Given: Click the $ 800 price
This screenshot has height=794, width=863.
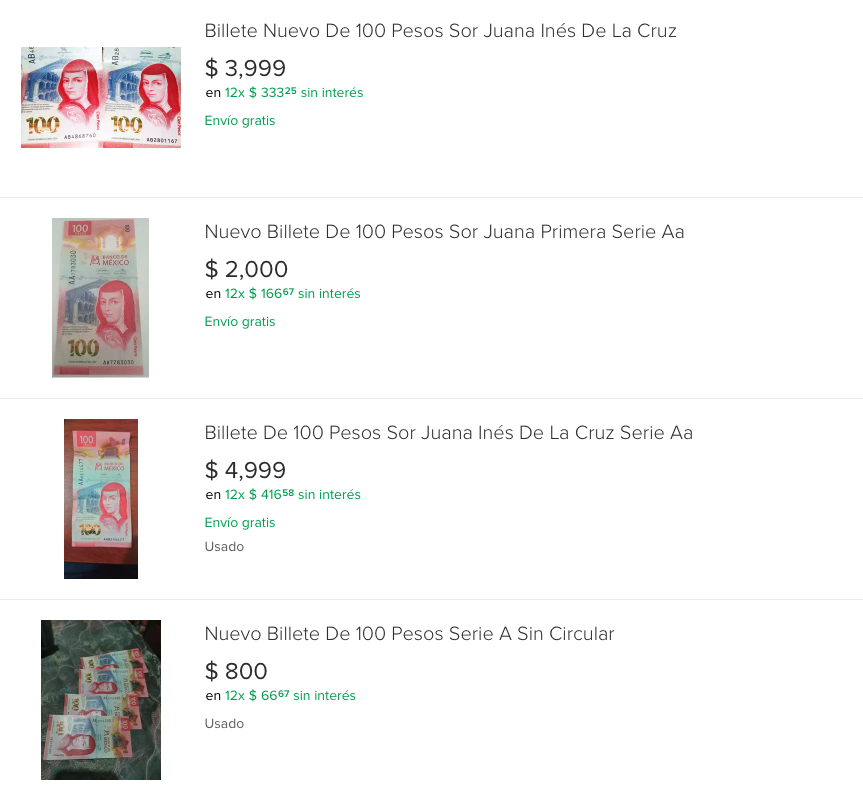Looking at the screenshot, I should [x=236, y=672].
